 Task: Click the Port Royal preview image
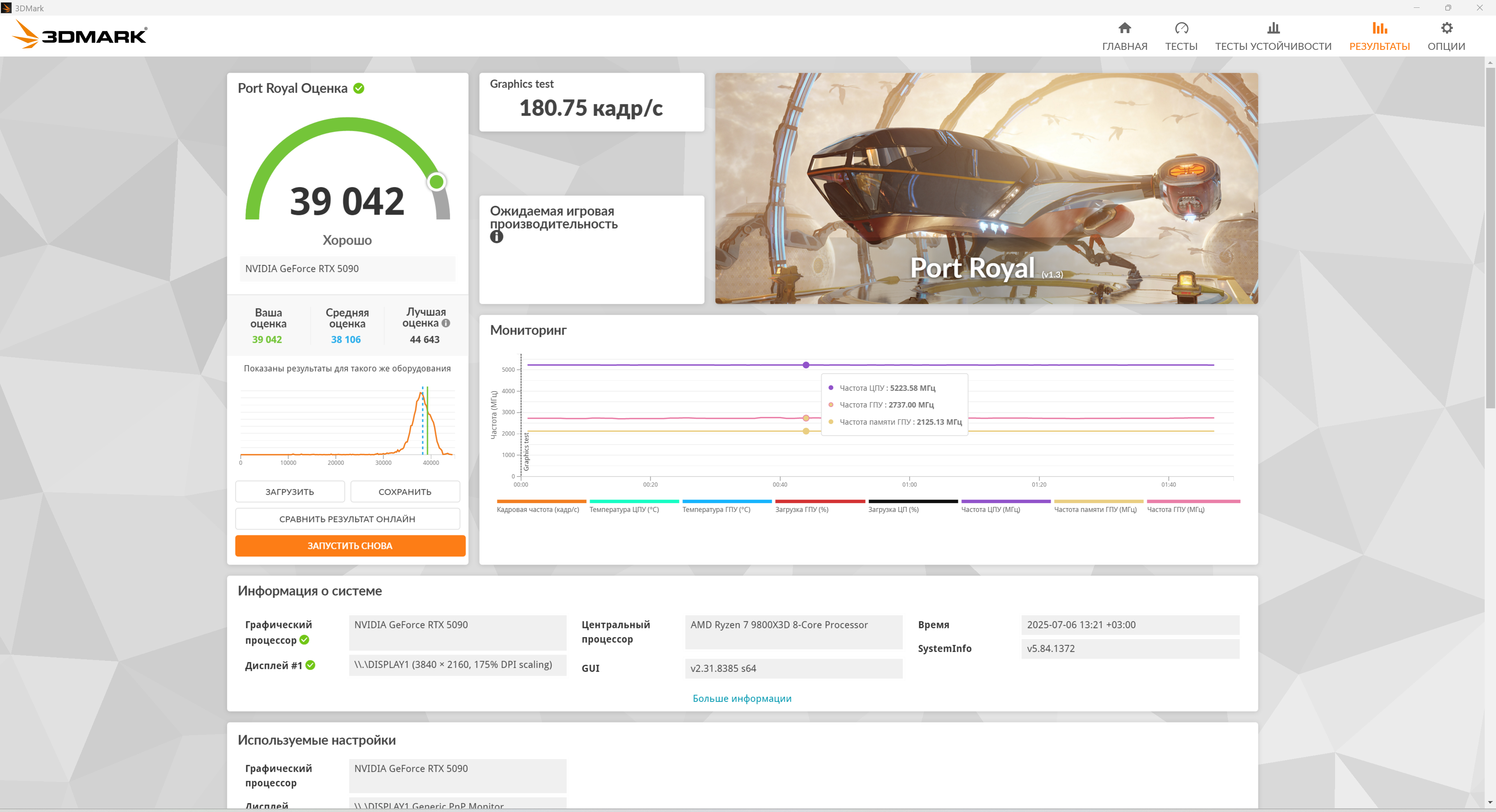986,187
